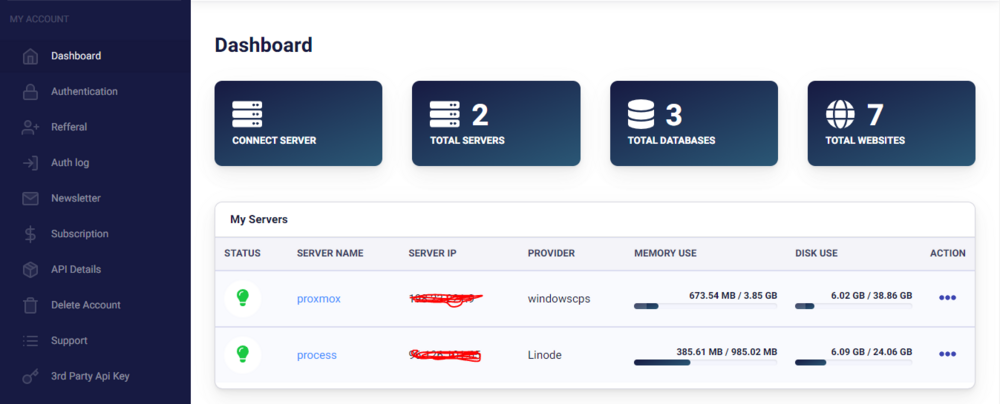Open the Total Websites card

[x=891, y=123]
